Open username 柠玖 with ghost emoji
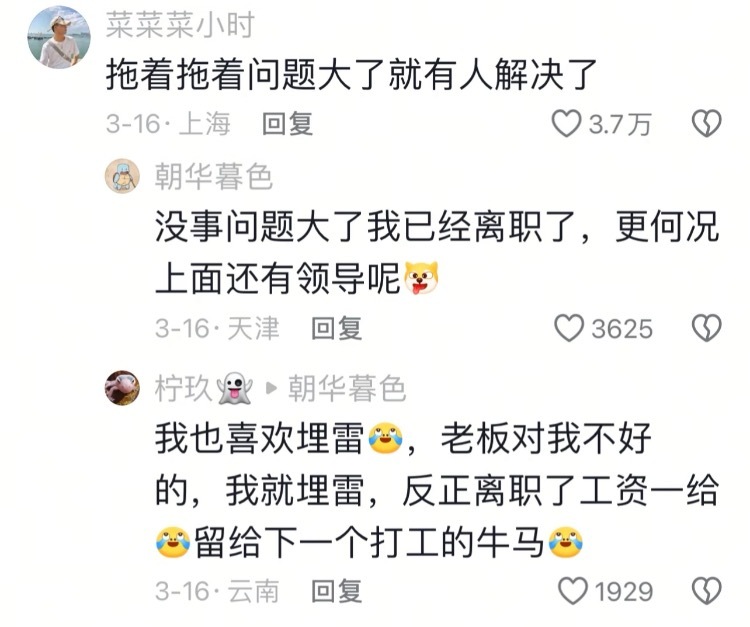The height and width of the screenshot is (627, 750). coord(204,388)
